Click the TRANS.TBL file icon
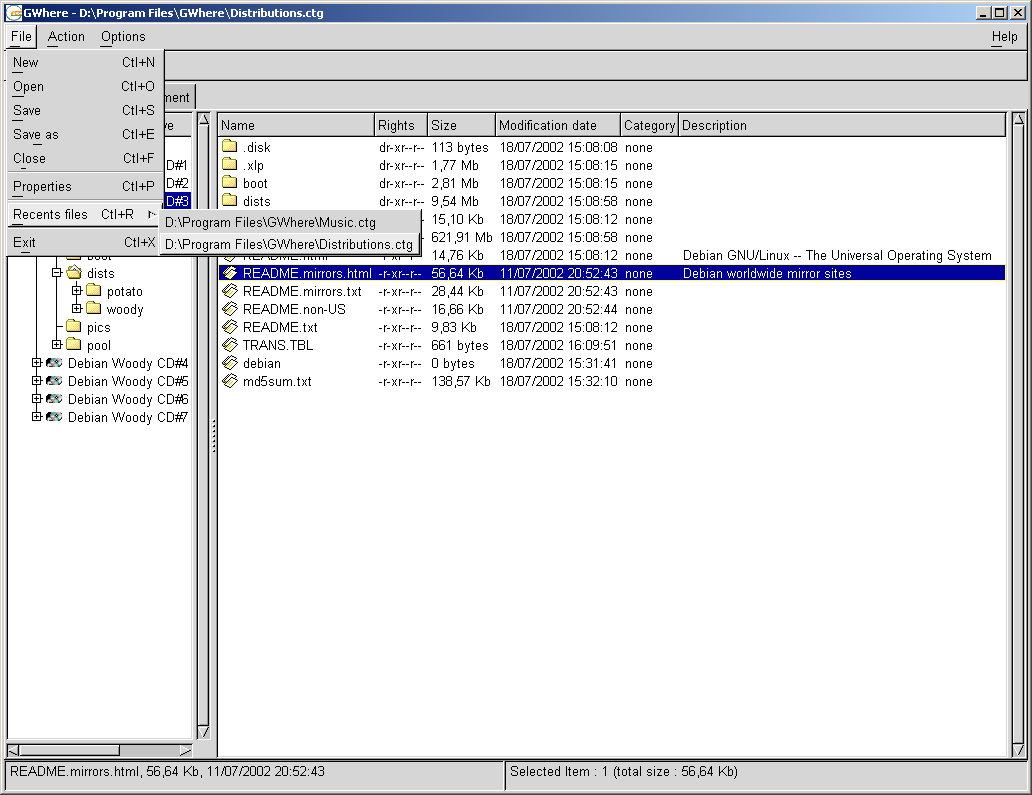 pos(229,344)
